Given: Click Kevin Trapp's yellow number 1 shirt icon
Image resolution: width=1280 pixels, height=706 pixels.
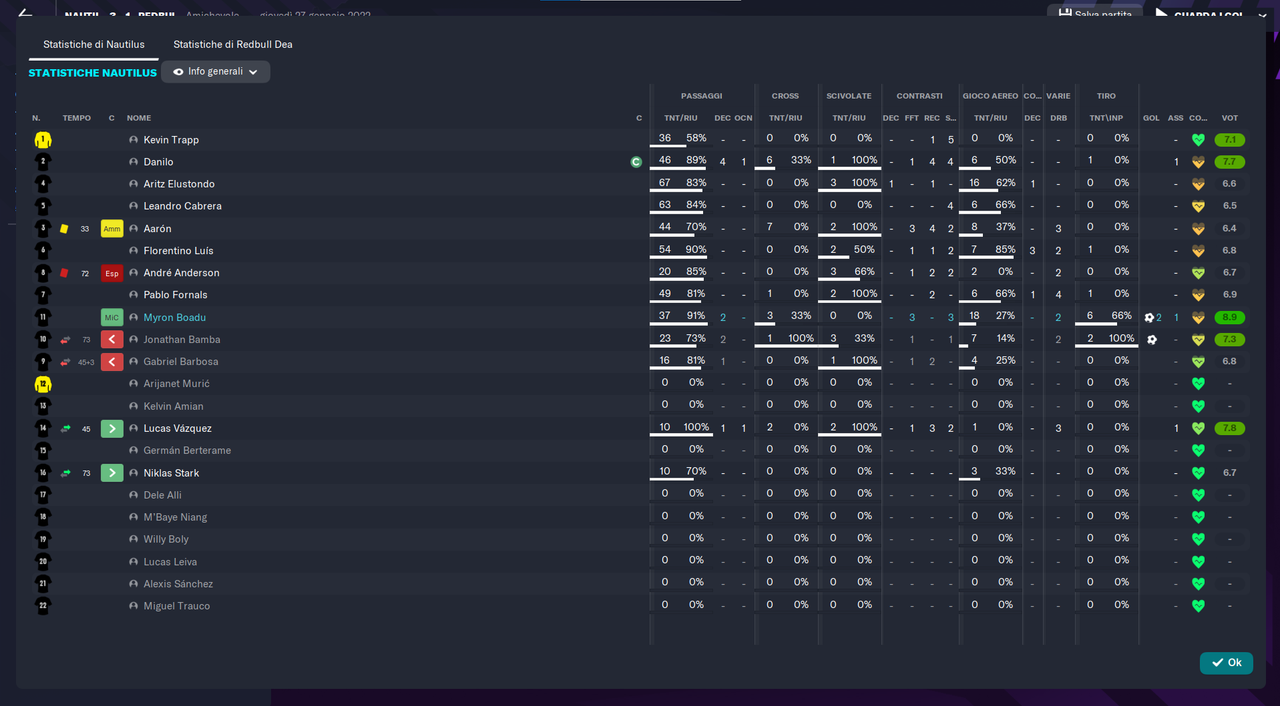Looking at the screenshot, I should tap(43, 140).
